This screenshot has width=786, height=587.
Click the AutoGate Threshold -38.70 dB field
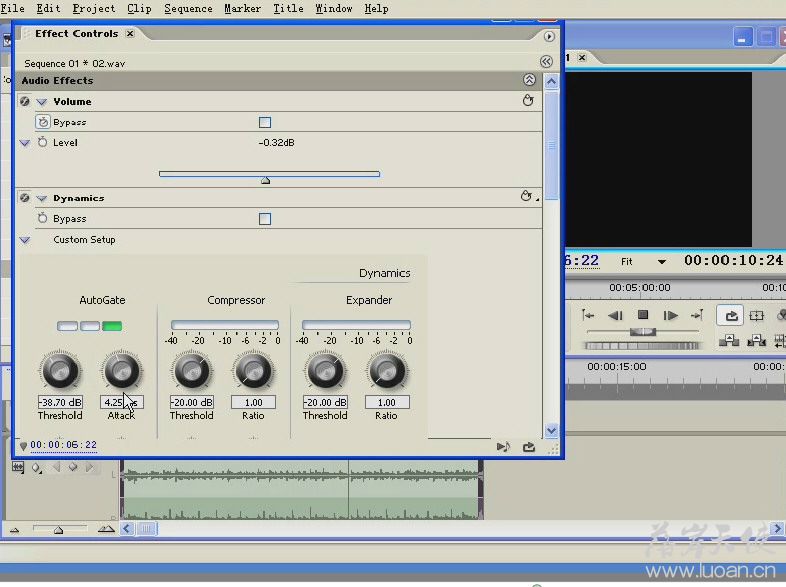60,402
